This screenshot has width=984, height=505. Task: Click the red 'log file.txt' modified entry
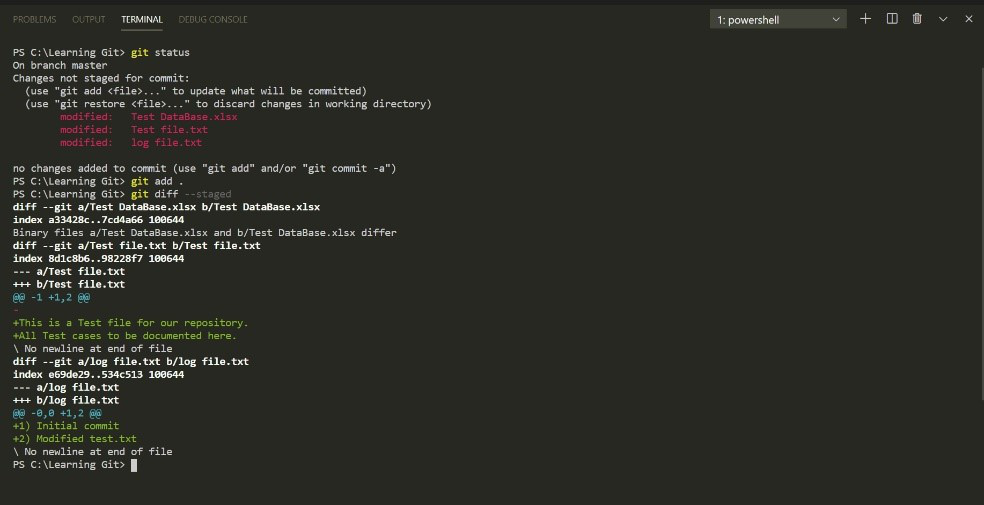(x=166, y=143)
